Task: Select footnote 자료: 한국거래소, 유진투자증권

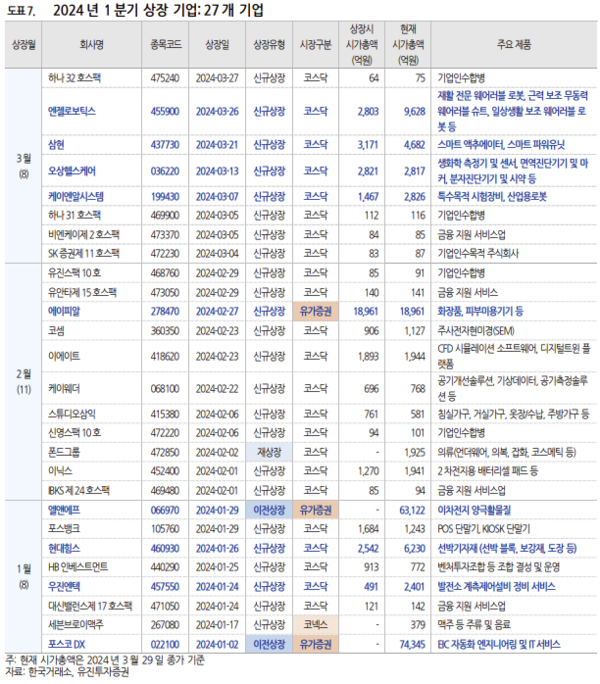Action: pos(67,672)
